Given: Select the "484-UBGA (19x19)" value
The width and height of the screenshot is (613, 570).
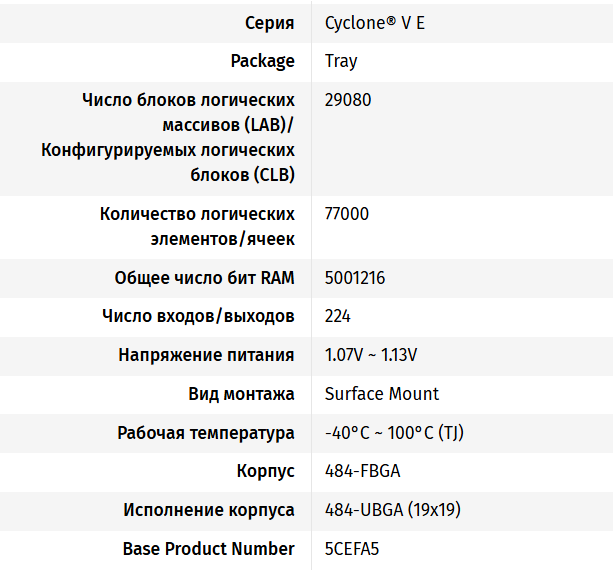Looking at the screenshot, I should (x=392, y=510).
